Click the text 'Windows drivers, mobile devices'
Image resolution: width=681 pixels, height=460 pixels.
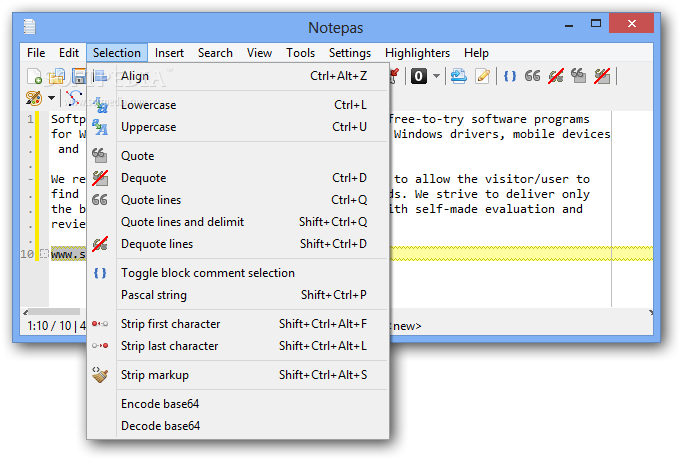click(502, 134)
